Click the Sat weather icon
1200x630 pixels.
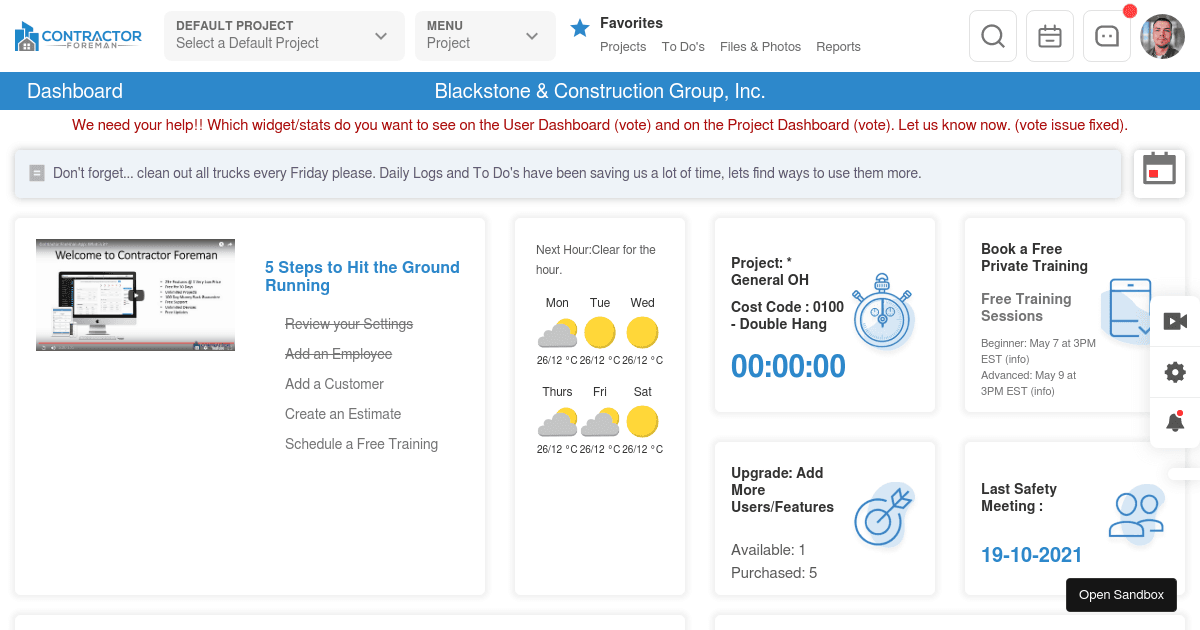click(x=642, y=421)
